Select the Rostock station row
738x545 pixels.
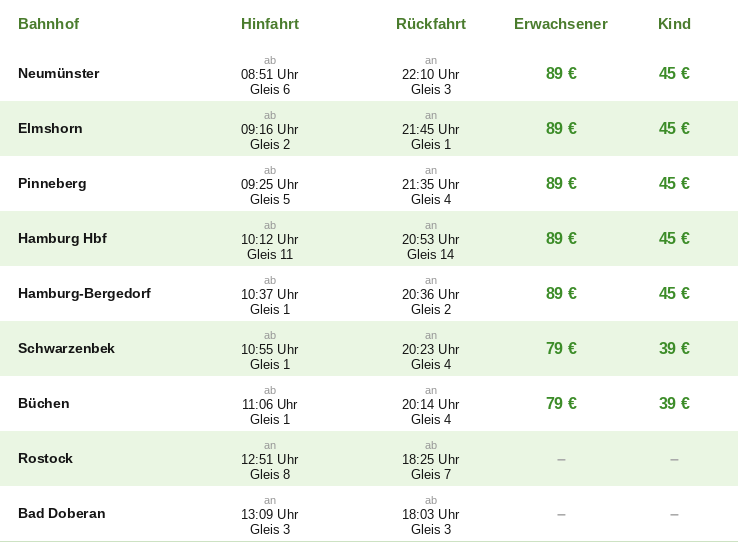369,459
